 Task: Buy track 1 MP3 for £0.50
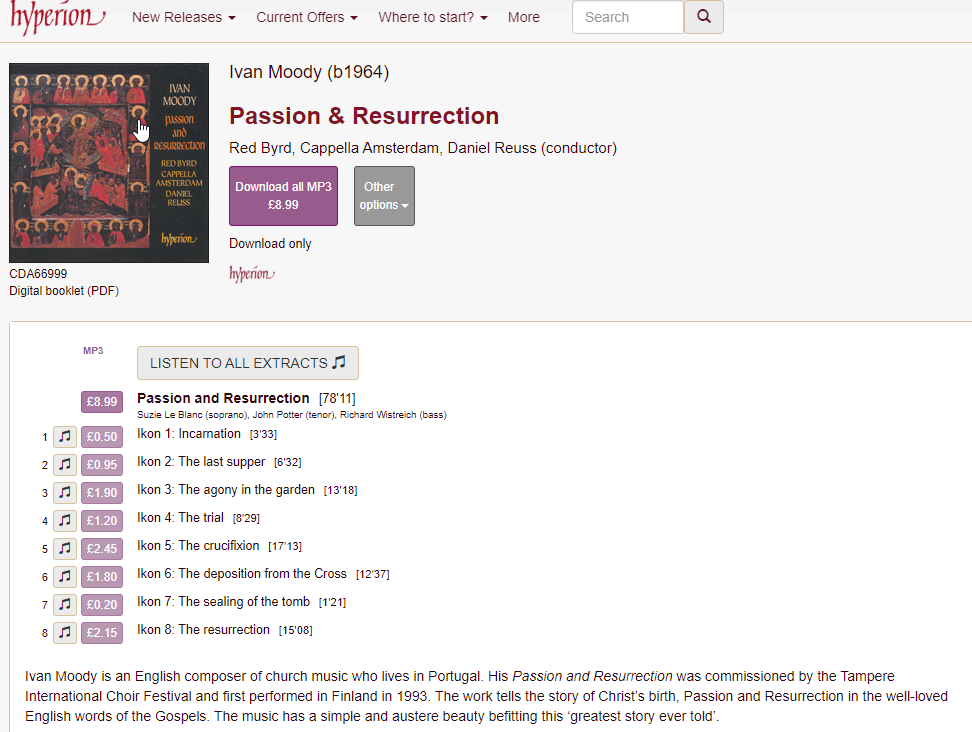pyautogui.click(x=102, y=437)
